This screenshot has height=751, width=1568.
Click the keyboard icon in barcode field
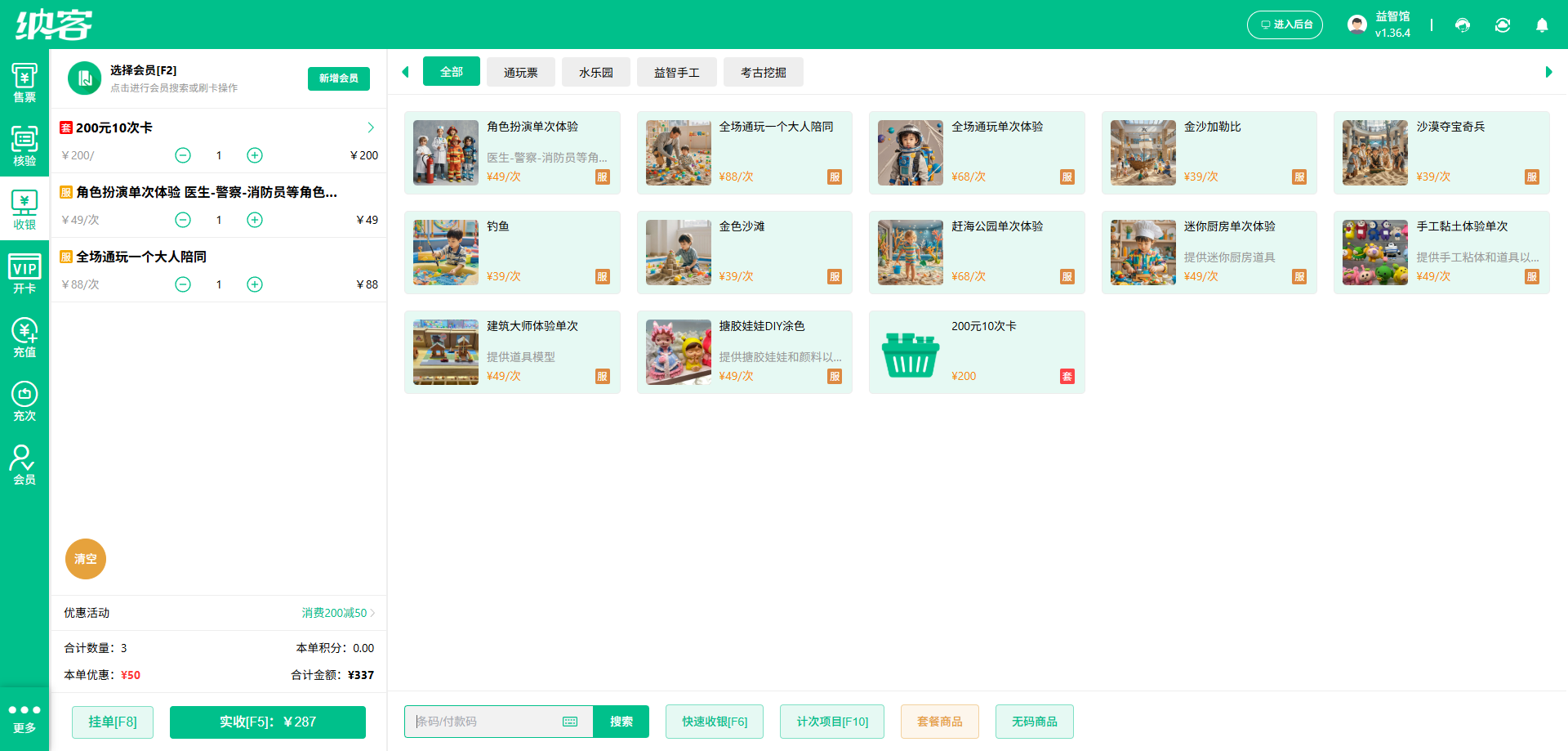tap(570, 722)
